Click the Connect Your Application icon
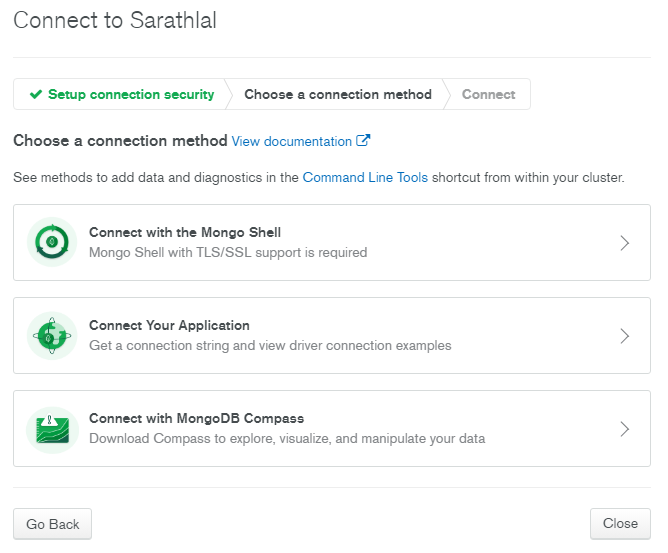The height and width of the screenshot is (553, 668). pos(52,335)
